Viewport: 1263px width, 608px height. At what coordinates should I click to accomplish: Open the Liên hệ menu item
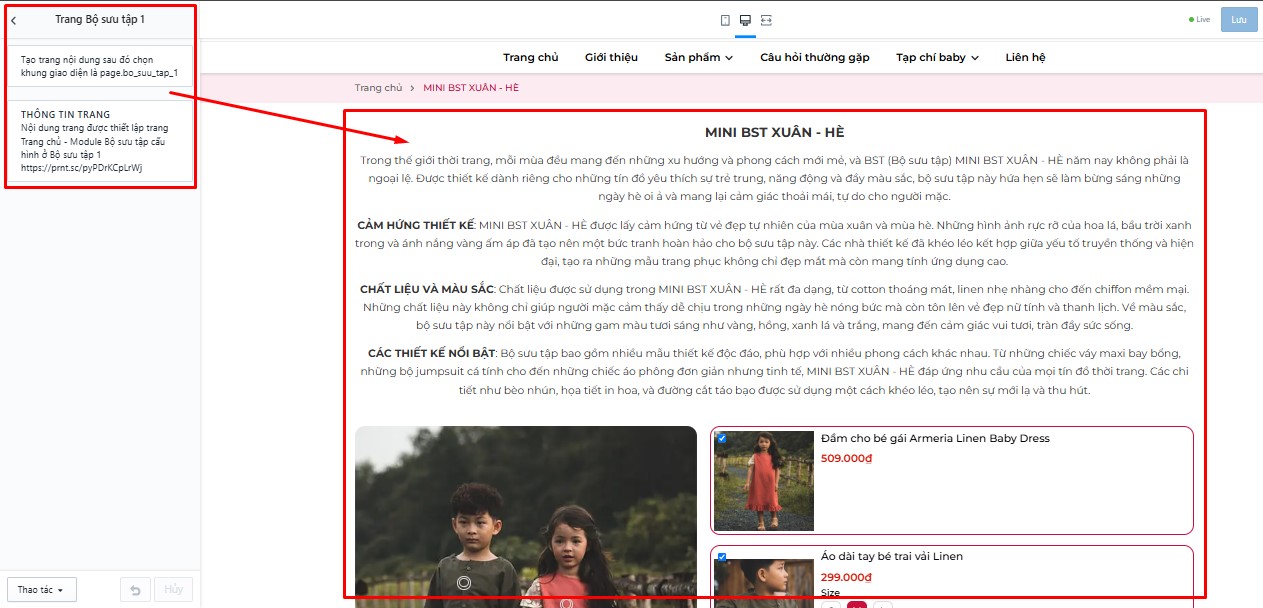pos(1025,57)
